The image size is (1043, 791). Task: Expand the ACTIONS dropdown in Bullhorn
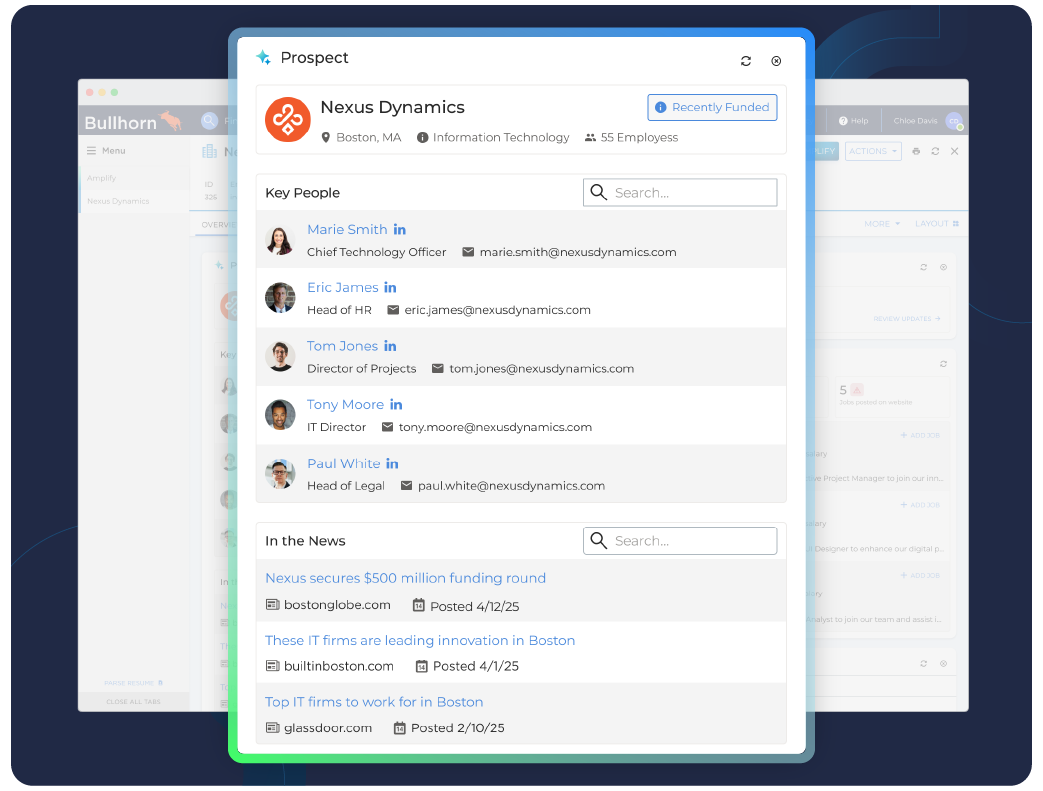(873, 152)
